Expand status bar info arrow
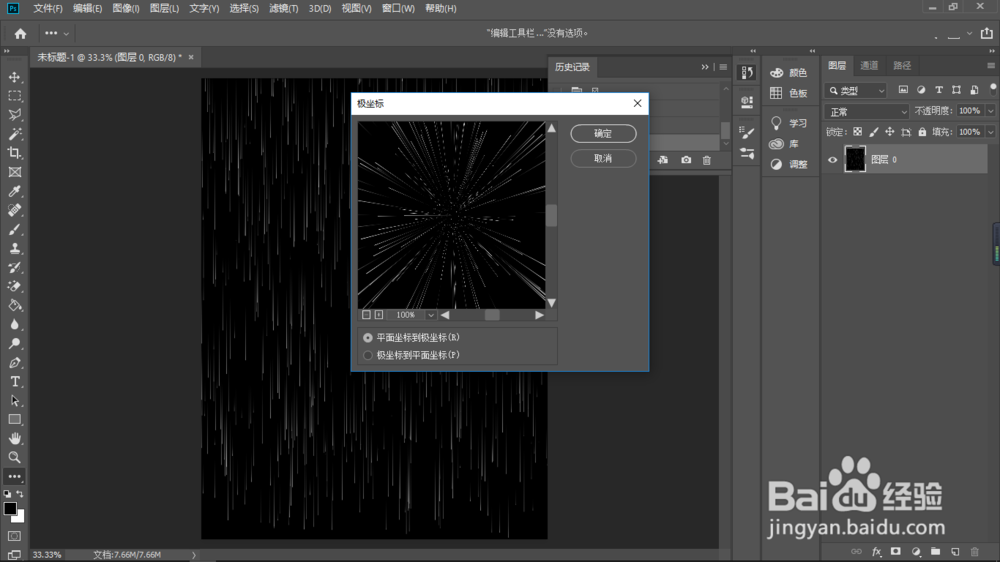 pyautogui.click(x=193, y=555)
